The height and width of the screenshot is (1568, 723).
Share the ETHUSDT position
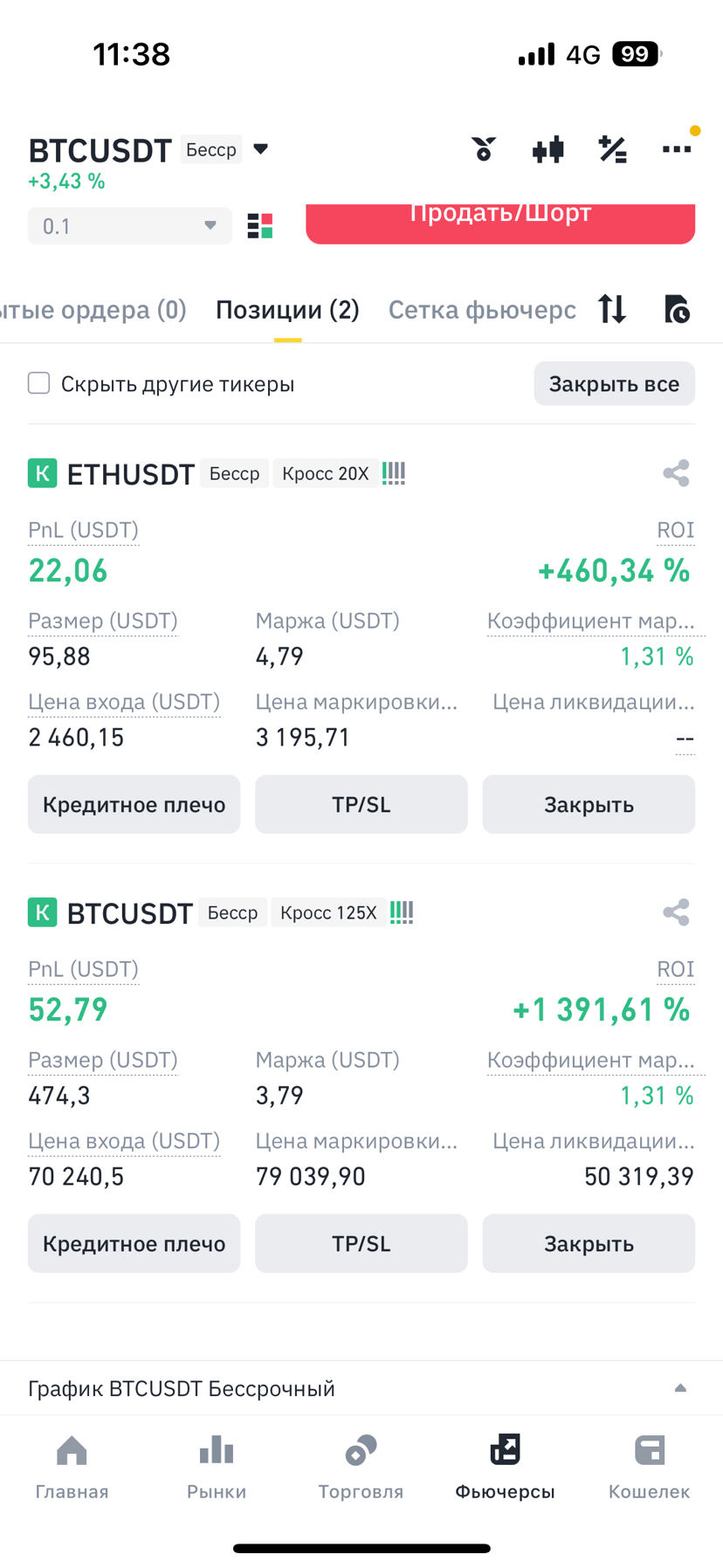676,473
